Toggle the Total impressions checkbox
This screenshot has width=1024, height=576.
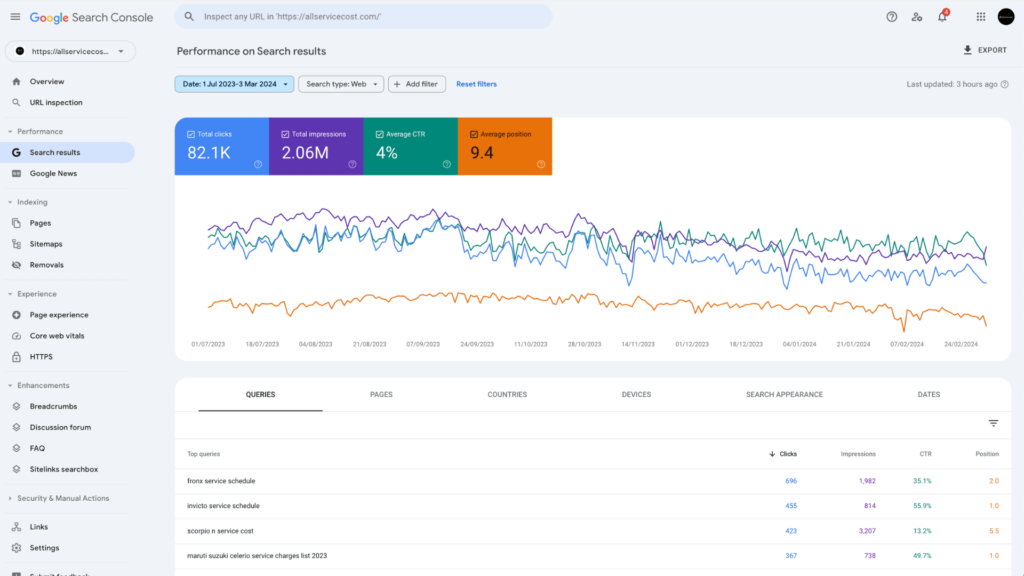285,135
